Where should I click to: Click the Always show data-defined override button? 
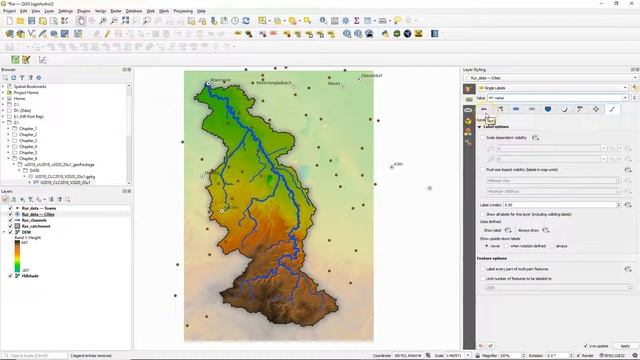pos(546,231)
